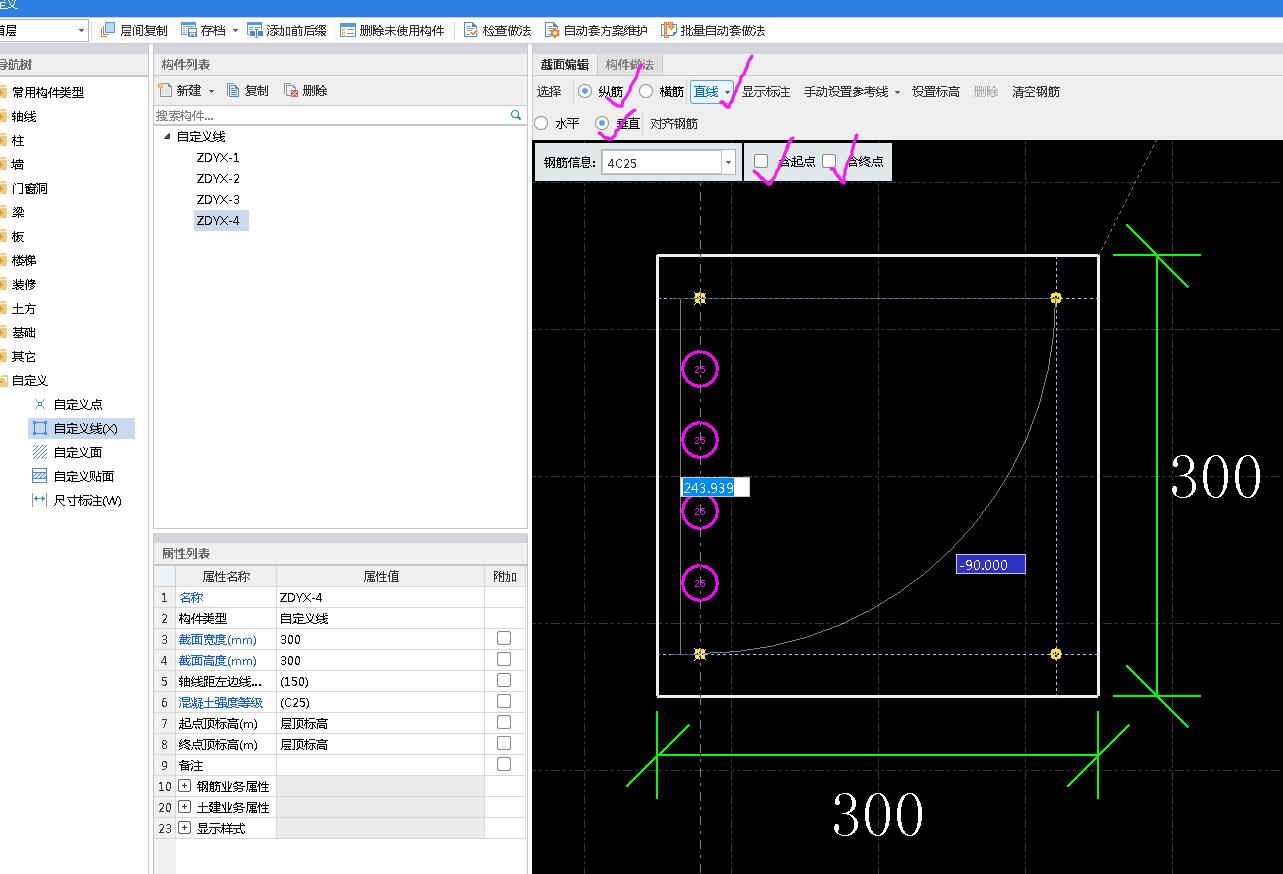1283x874 pixels.
Task: Open the floor selection dropdown
Action: [81, 31]
